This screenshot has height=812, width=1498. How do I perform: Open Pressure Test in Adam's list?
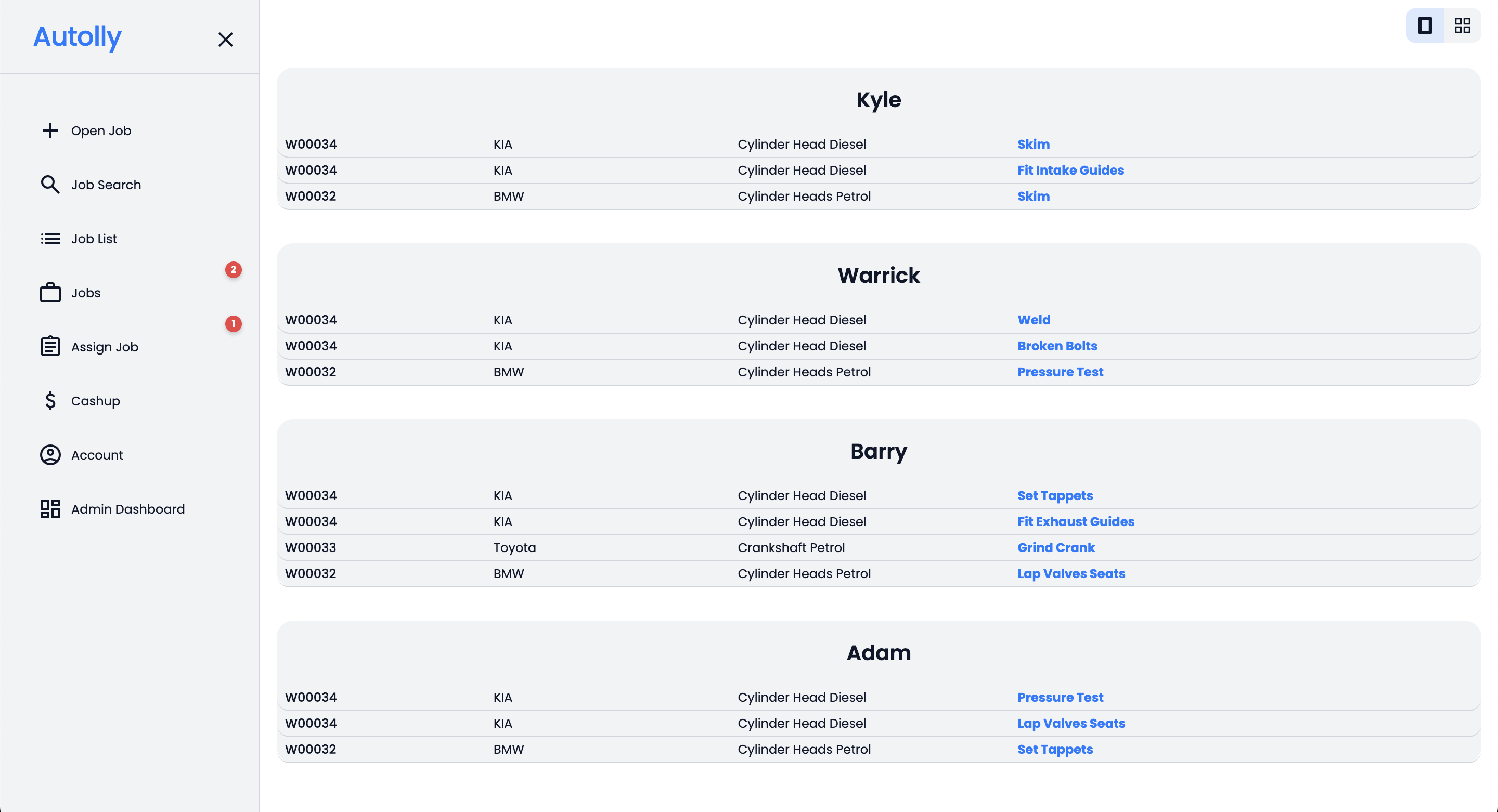tap(1060, 697)
